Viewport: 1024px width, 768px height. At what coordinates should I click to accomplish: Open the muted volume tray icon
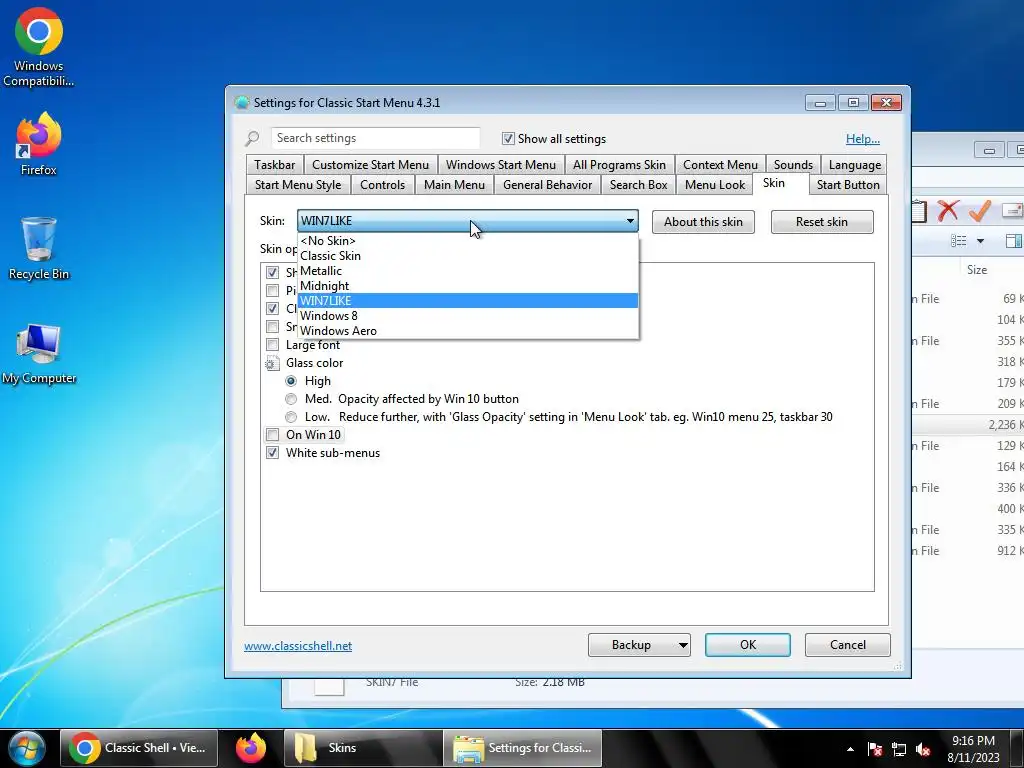(923, 750)
